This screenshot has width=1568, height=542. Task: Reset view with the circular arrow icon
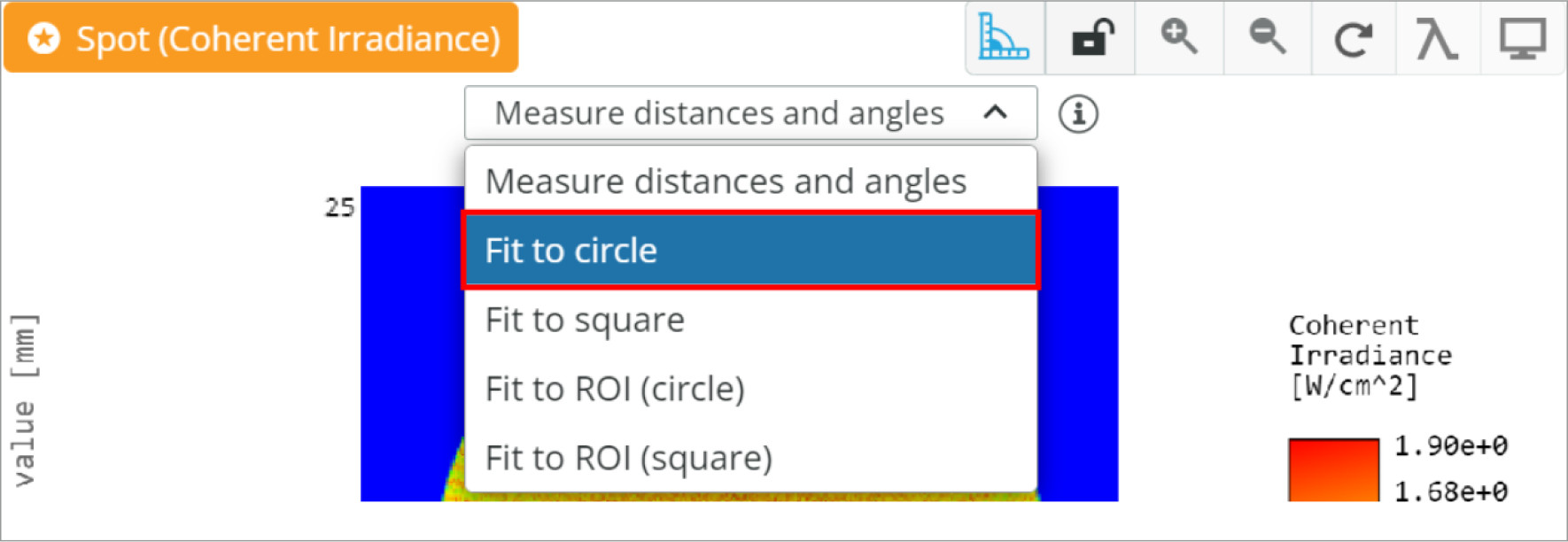(1353, 38)
